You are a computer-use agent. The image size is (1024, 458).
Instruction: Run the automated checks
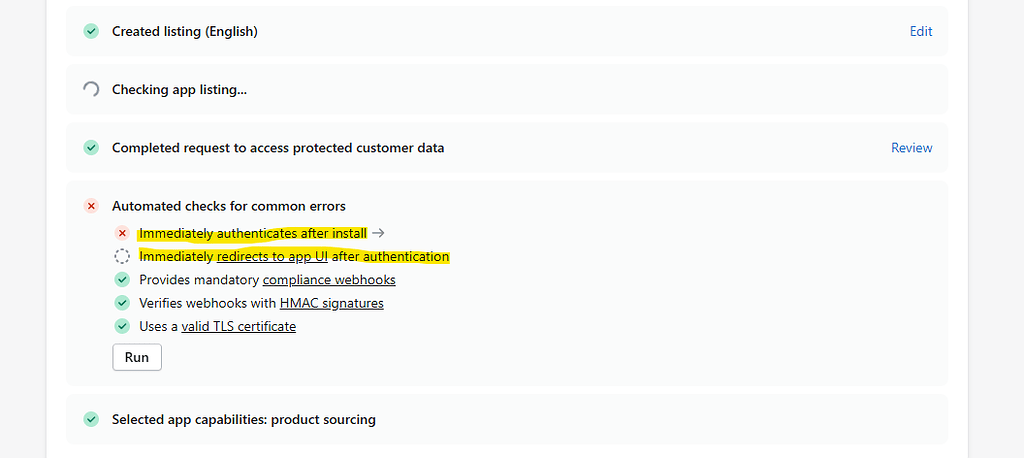pyautogui.click(x=137, y=357)
